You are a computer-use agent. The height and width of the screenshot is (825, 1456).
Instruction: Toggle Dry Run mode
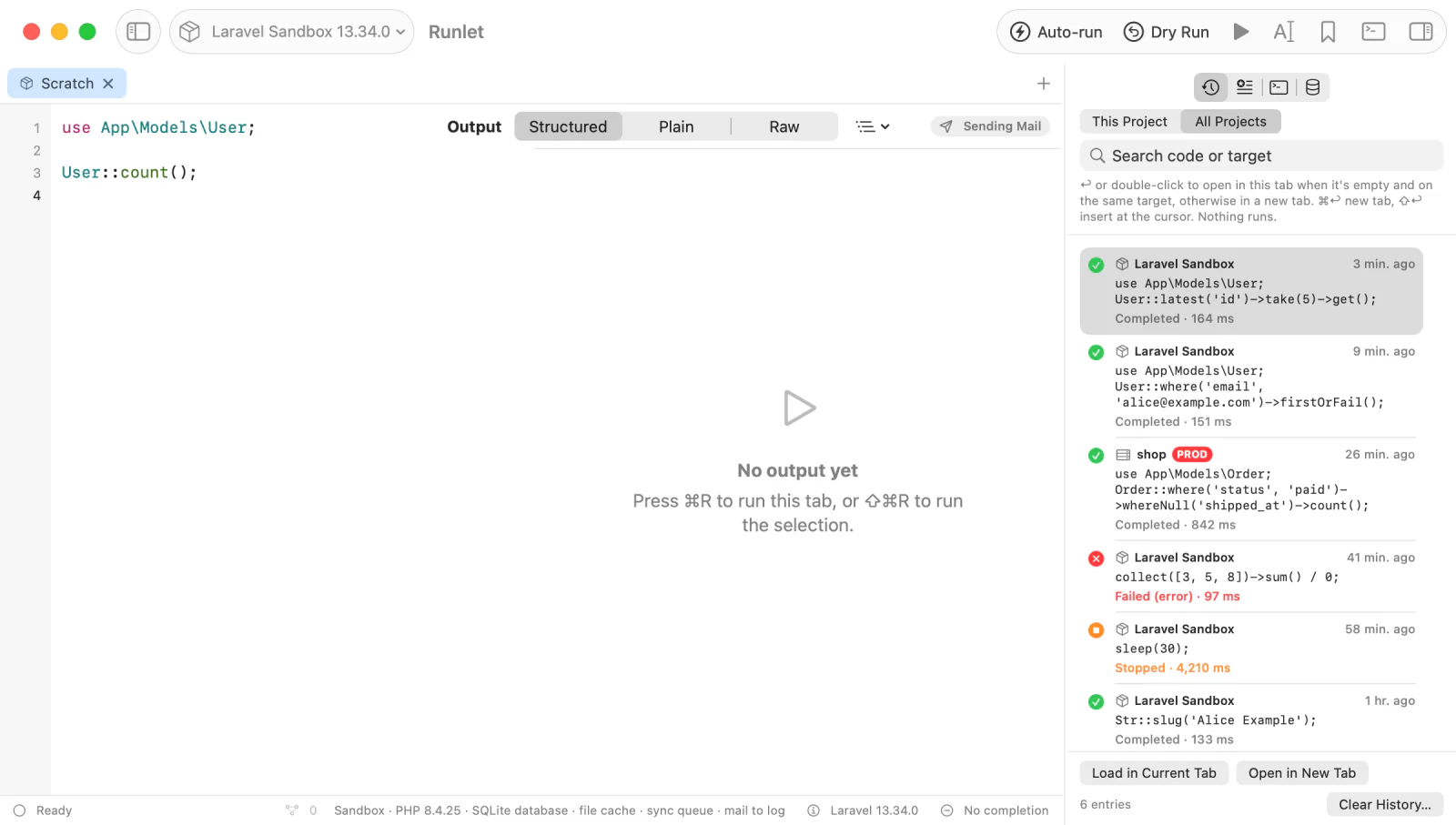(x=1167, y=32)
